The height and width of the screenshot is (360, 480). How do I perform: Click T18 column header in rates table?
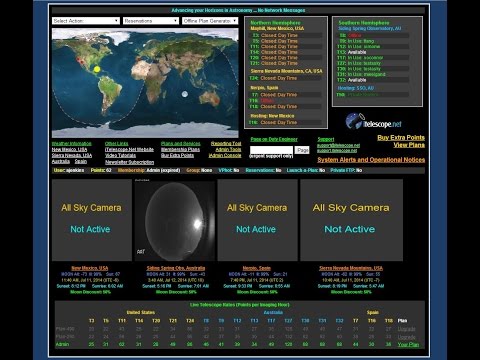point(389,321)
